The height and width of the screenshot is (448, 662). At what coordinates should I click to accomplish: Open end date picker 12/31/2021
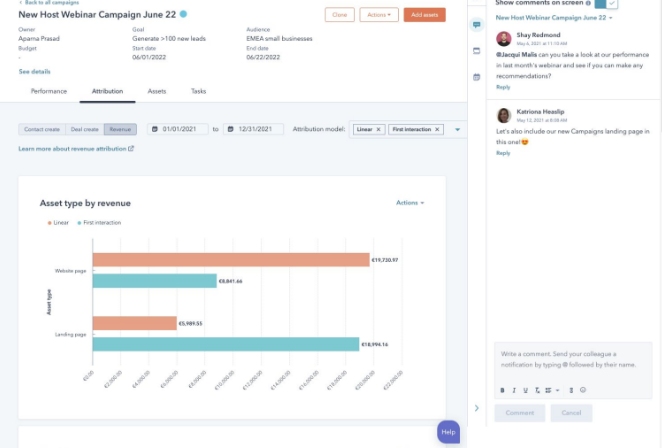point(254,129)
